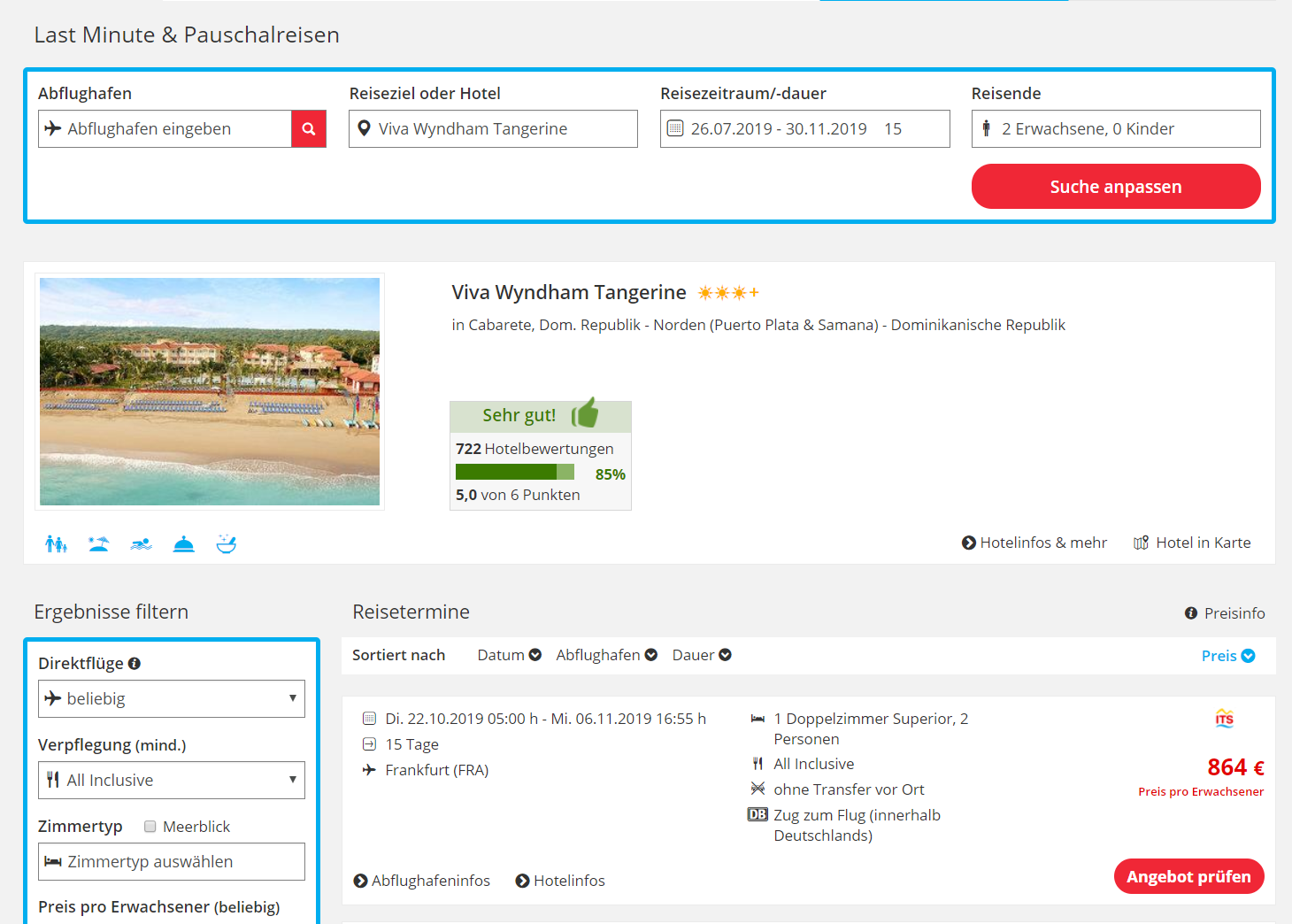1292x924 pixels.
Task: Open the Reisende 2 Erwachsene selector
Action: pos(1116,128)
